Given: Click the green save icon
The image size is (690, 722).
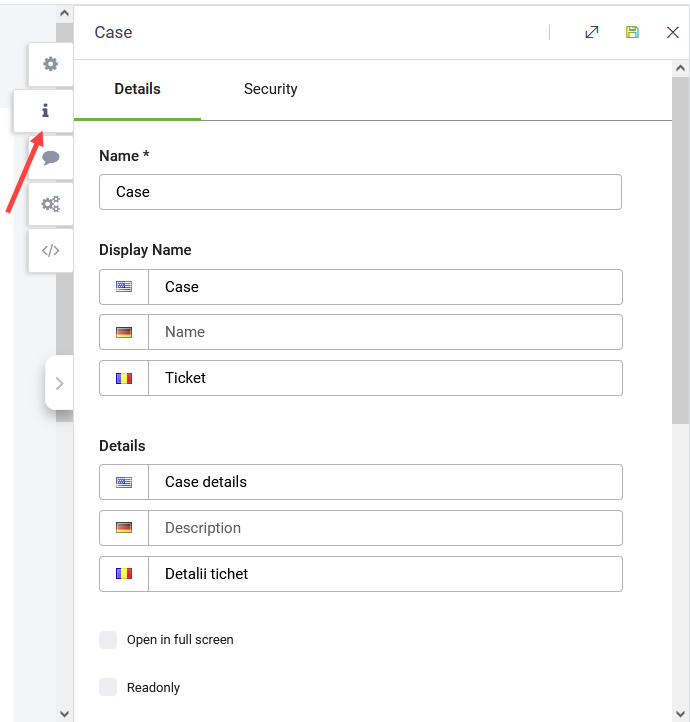Looking at the screenshot, I should point(632,32).
